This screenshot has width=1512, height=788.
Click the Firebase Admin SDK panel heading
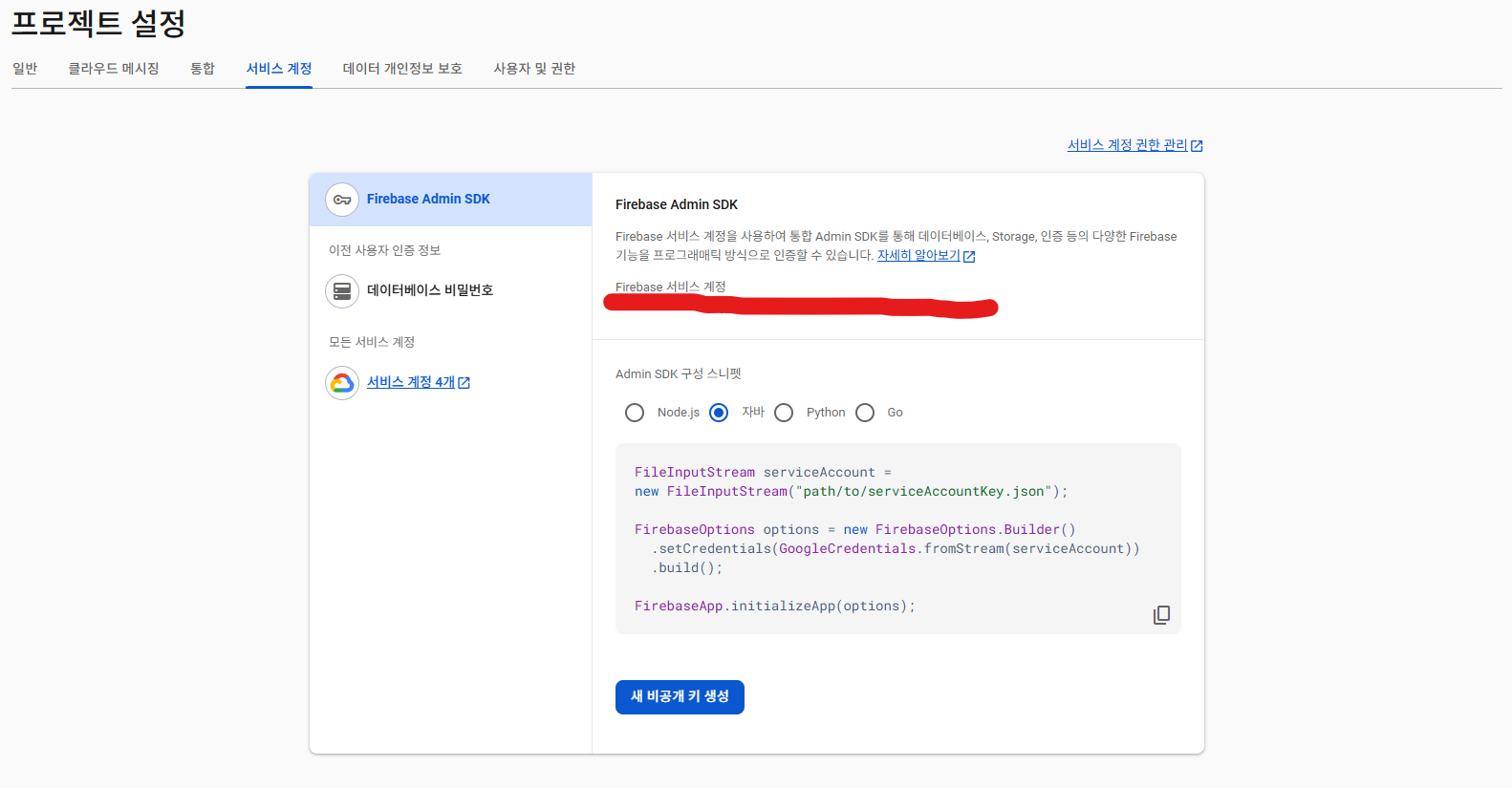pos(677,204)
